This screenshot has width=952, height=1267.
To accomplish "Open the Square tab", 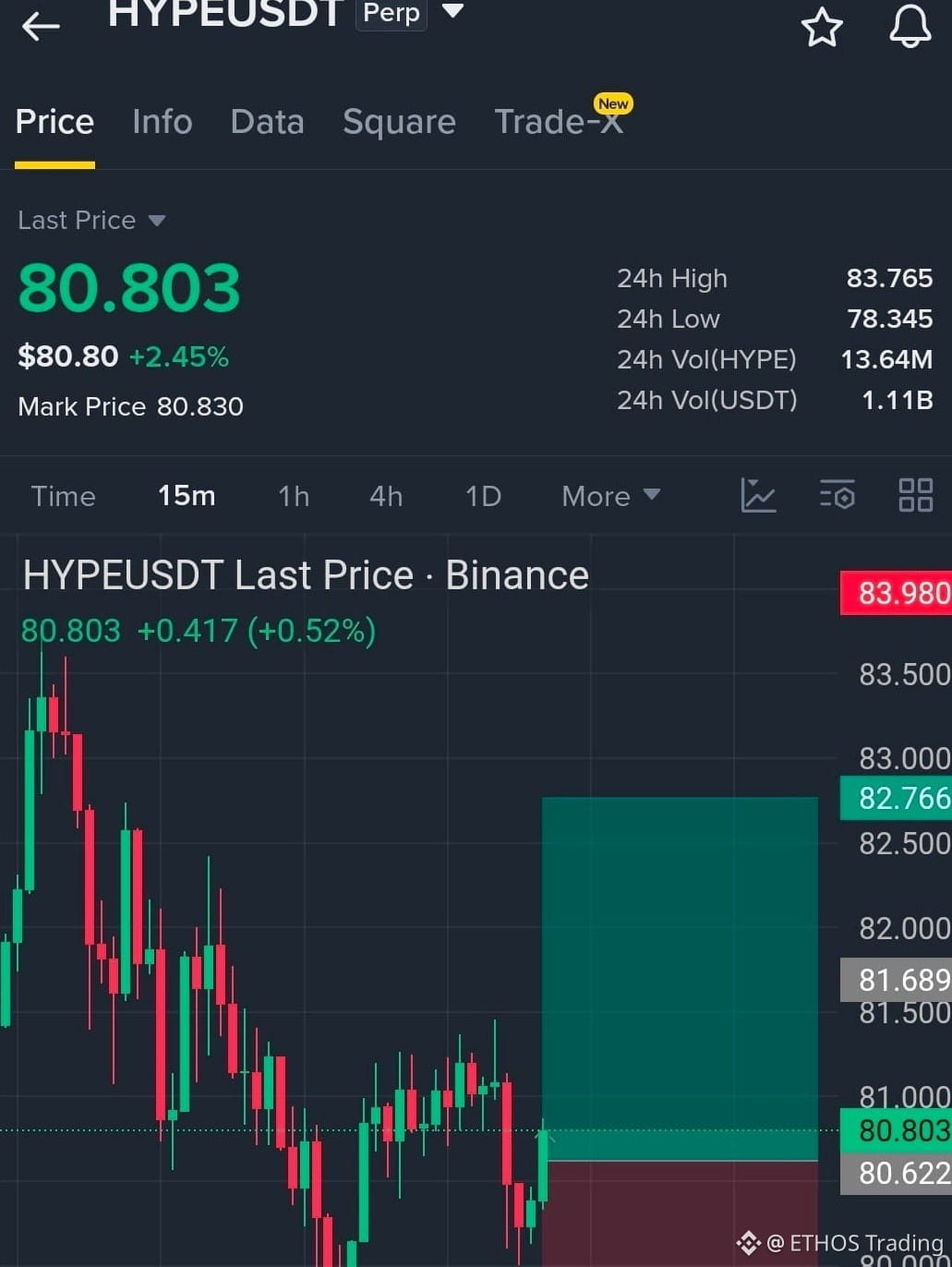I will [x=399, y=122].
